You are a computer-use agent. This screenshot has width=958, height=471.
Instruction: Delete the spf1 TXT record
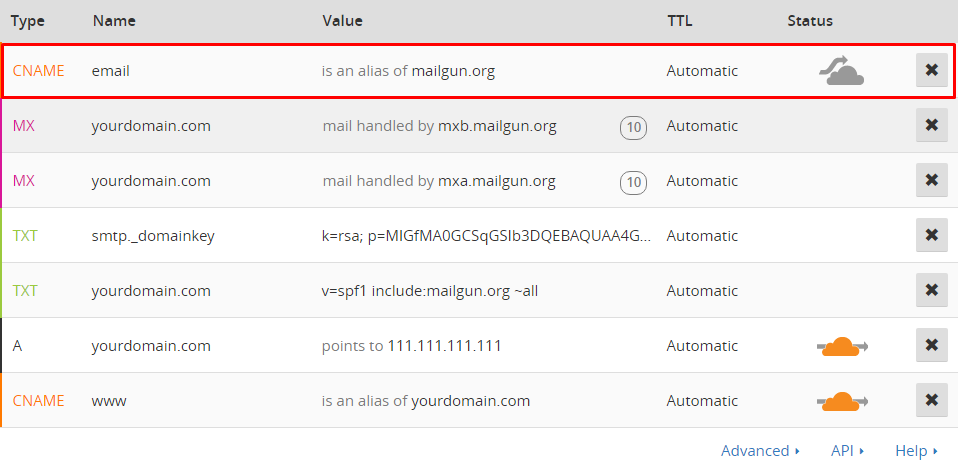932,290
